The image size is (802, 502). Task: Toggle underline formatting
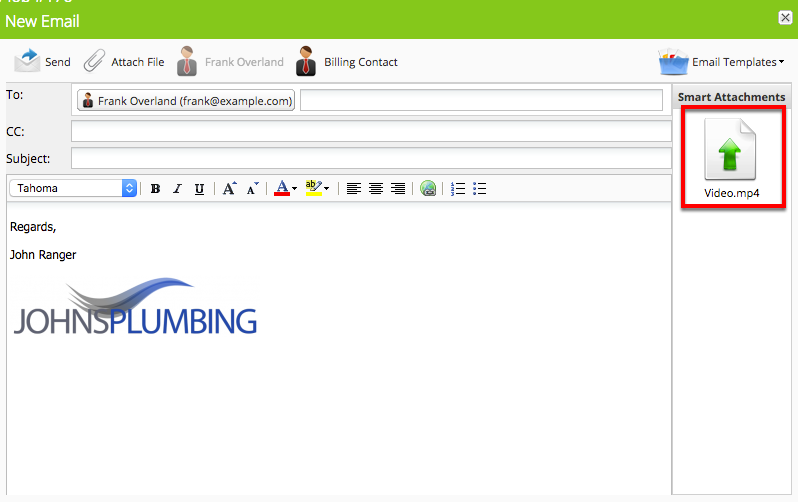(199, 189)
